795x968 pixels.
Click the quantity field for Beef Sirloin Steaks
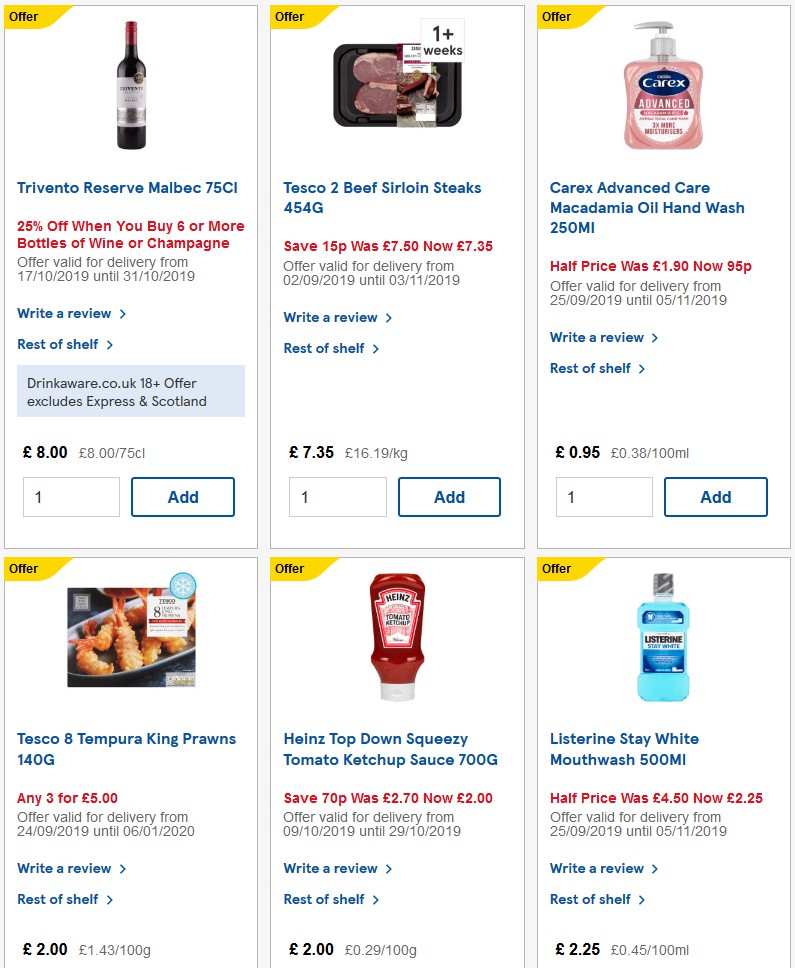point(337,496)
